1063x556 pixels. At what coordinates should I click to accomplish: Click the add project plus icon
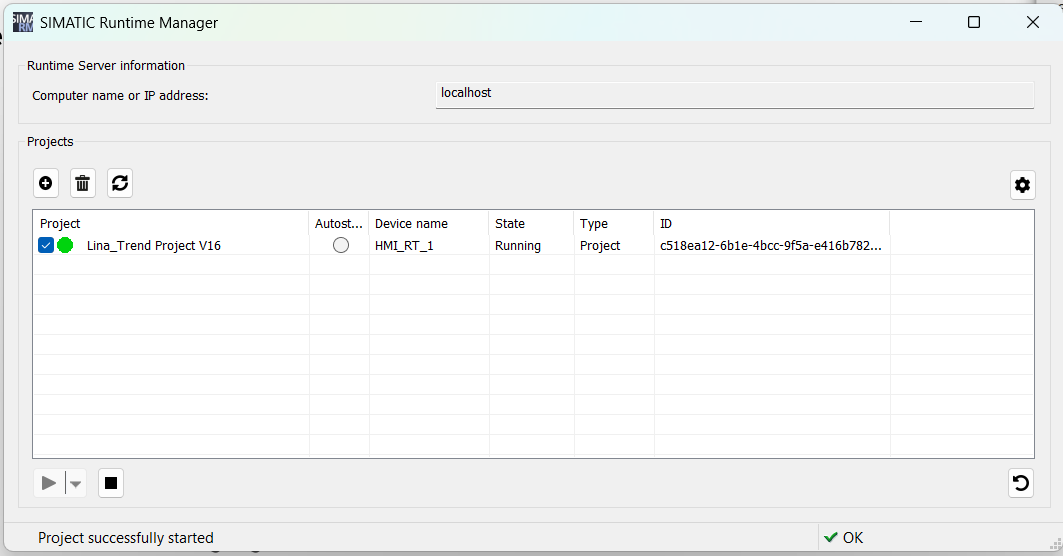pos(46,183)
